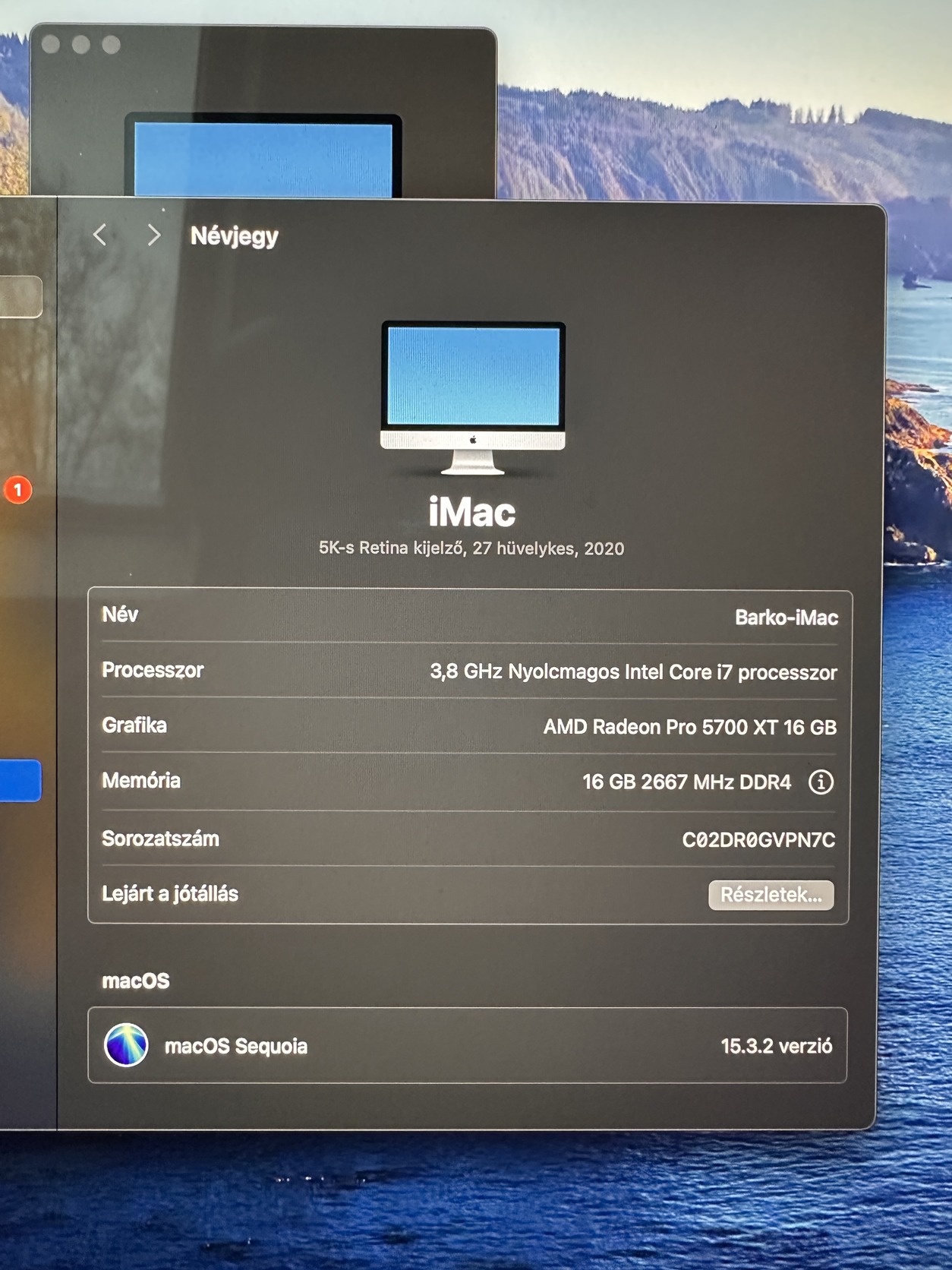Click the macOS Sequoia logo icon
This screenshot has height=1270, width=952.
coord(126,1044)
